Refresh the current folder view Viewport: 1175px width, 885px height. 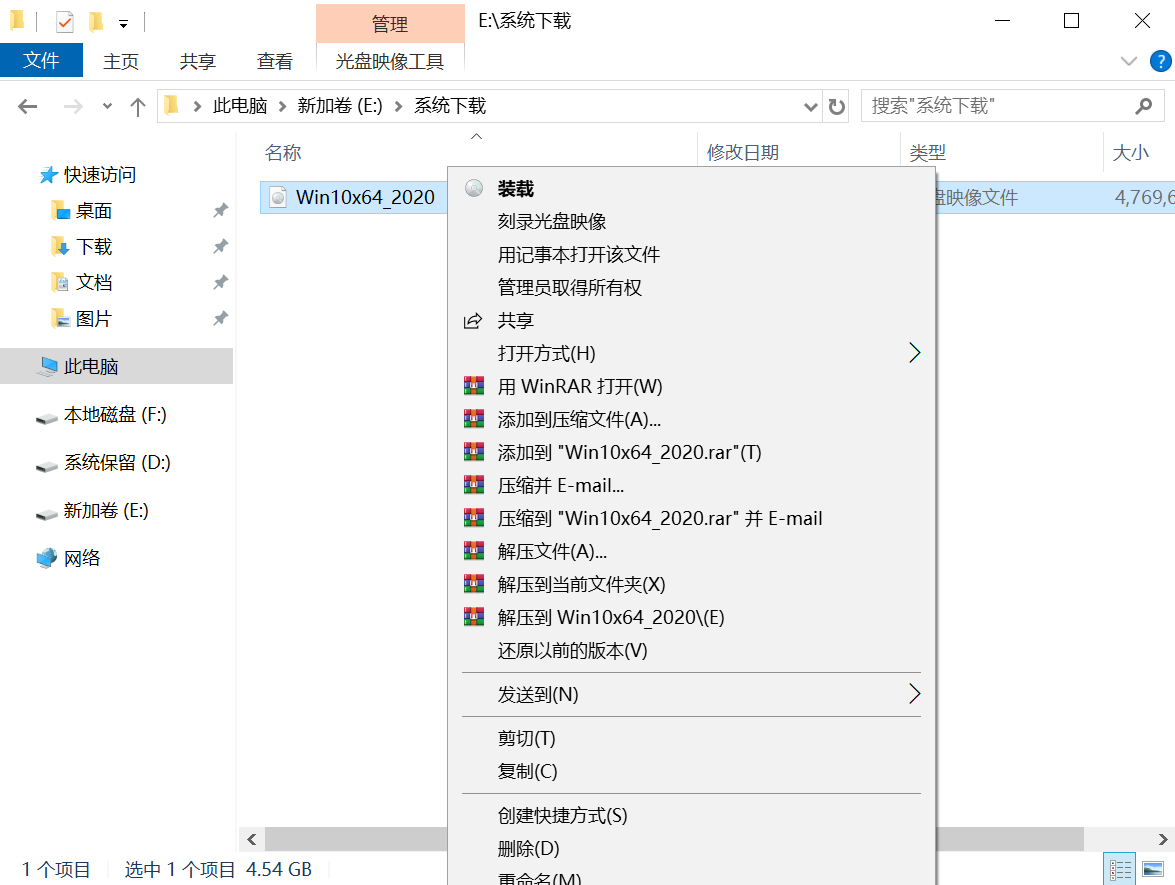pos(836,106)
